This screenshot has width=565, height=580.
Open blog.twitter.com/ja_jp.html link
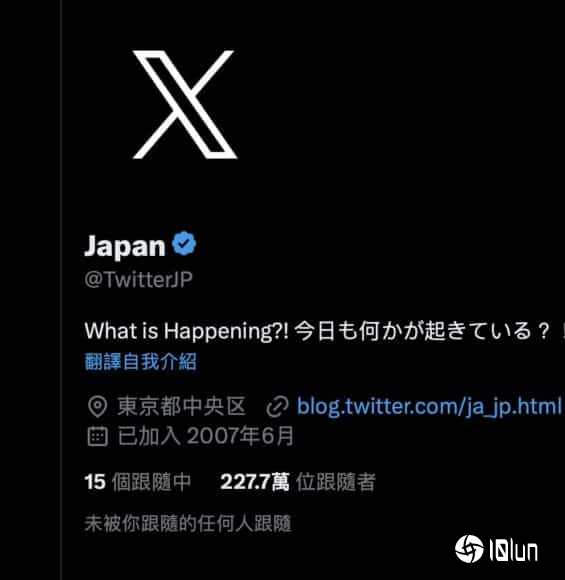click(429, 407)
